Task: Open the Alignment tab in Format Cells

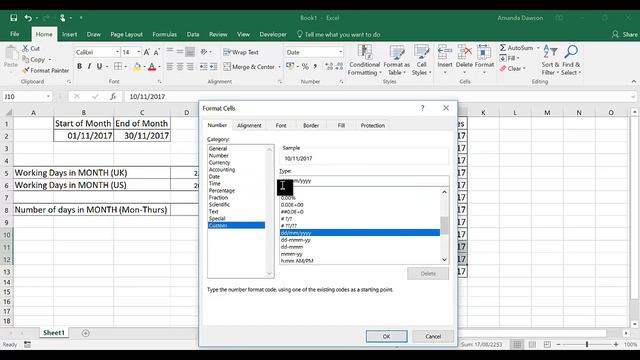Action: 249,125
